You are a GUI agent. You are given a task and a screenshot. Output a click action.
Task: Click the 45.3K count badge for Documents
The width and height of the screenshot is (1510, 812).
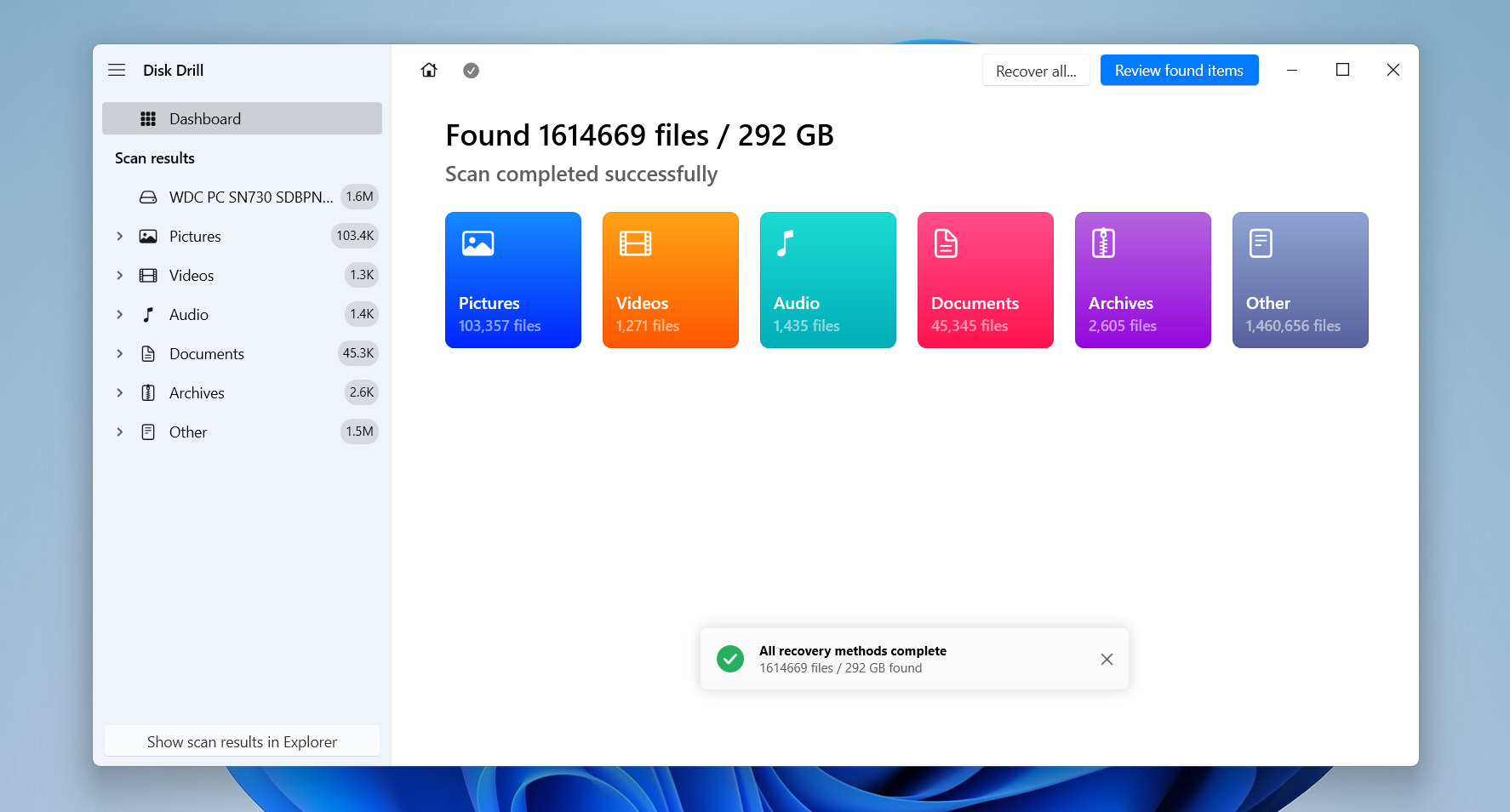tap(358, 353)
